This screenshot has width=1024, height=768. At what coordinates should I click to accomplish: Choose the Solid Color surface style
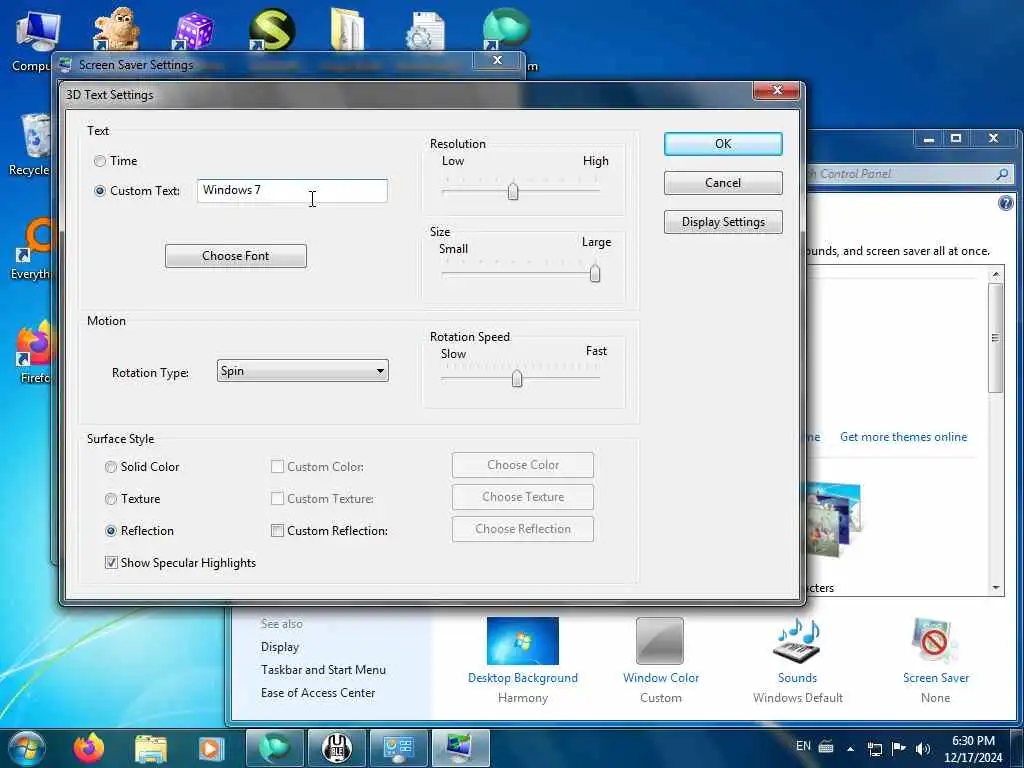[x=111, y=467]
